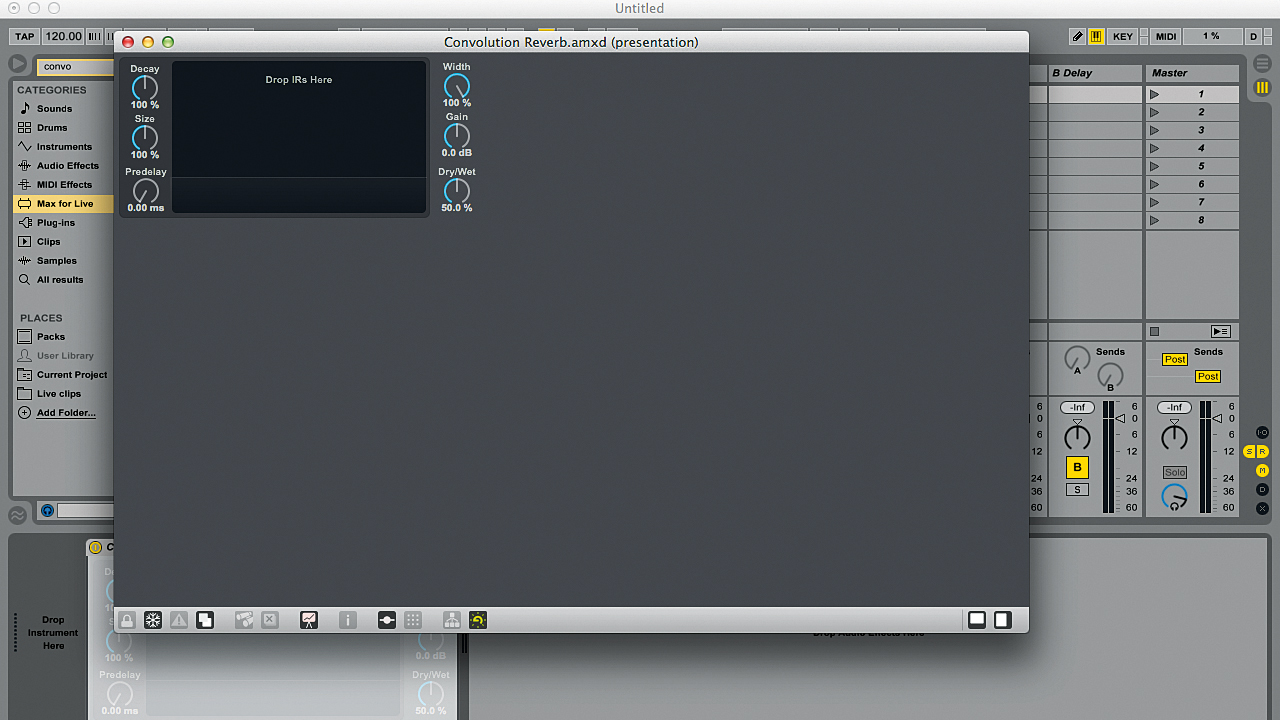Viewport: 1280px width, 720px height.
Task: Toggle the lower Post send button
Action: 1208,376
